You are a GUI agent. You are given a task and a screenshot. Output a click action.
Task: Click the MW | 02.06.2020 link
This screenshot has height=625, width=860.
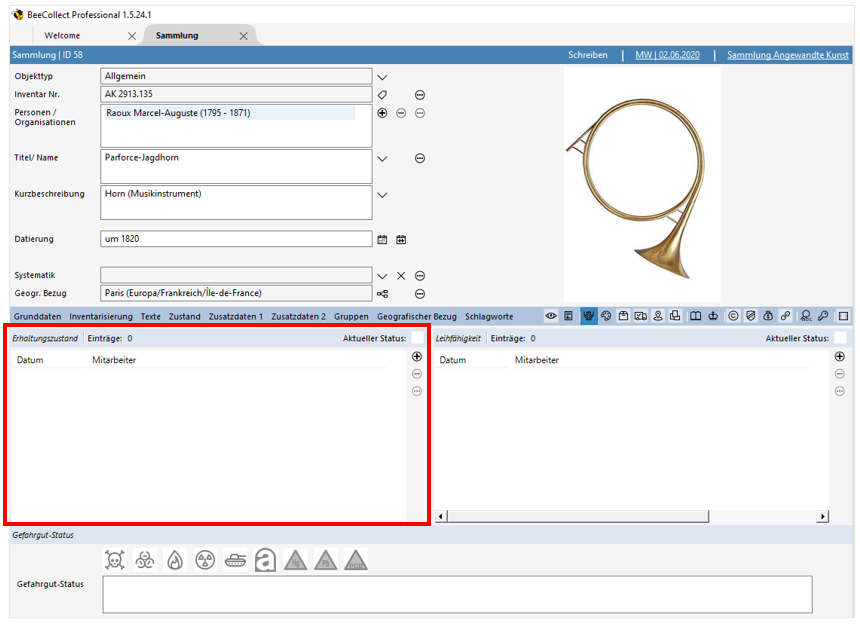coord(667,55)
